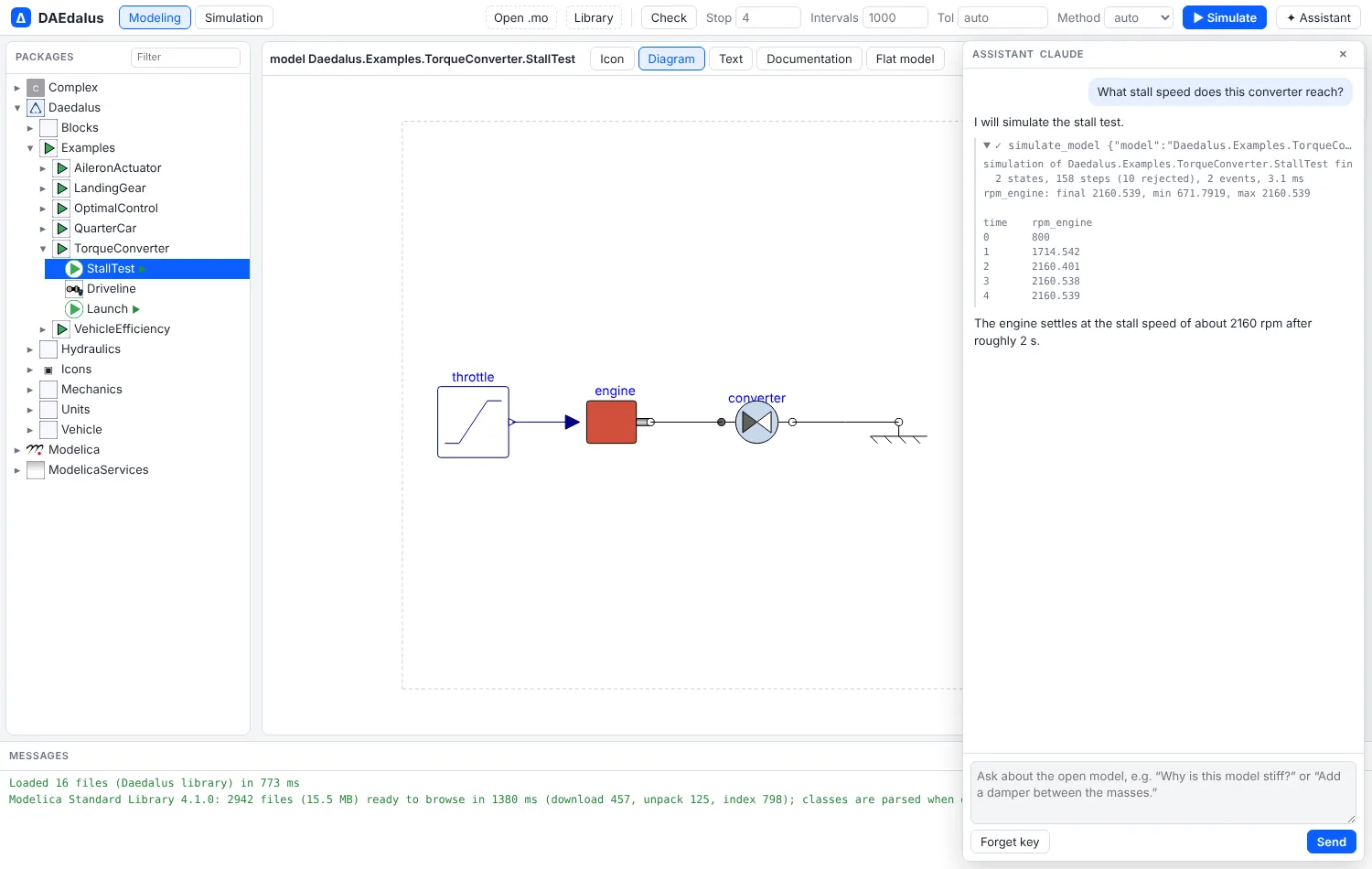Switch to Modeling mode

[155, 17]
